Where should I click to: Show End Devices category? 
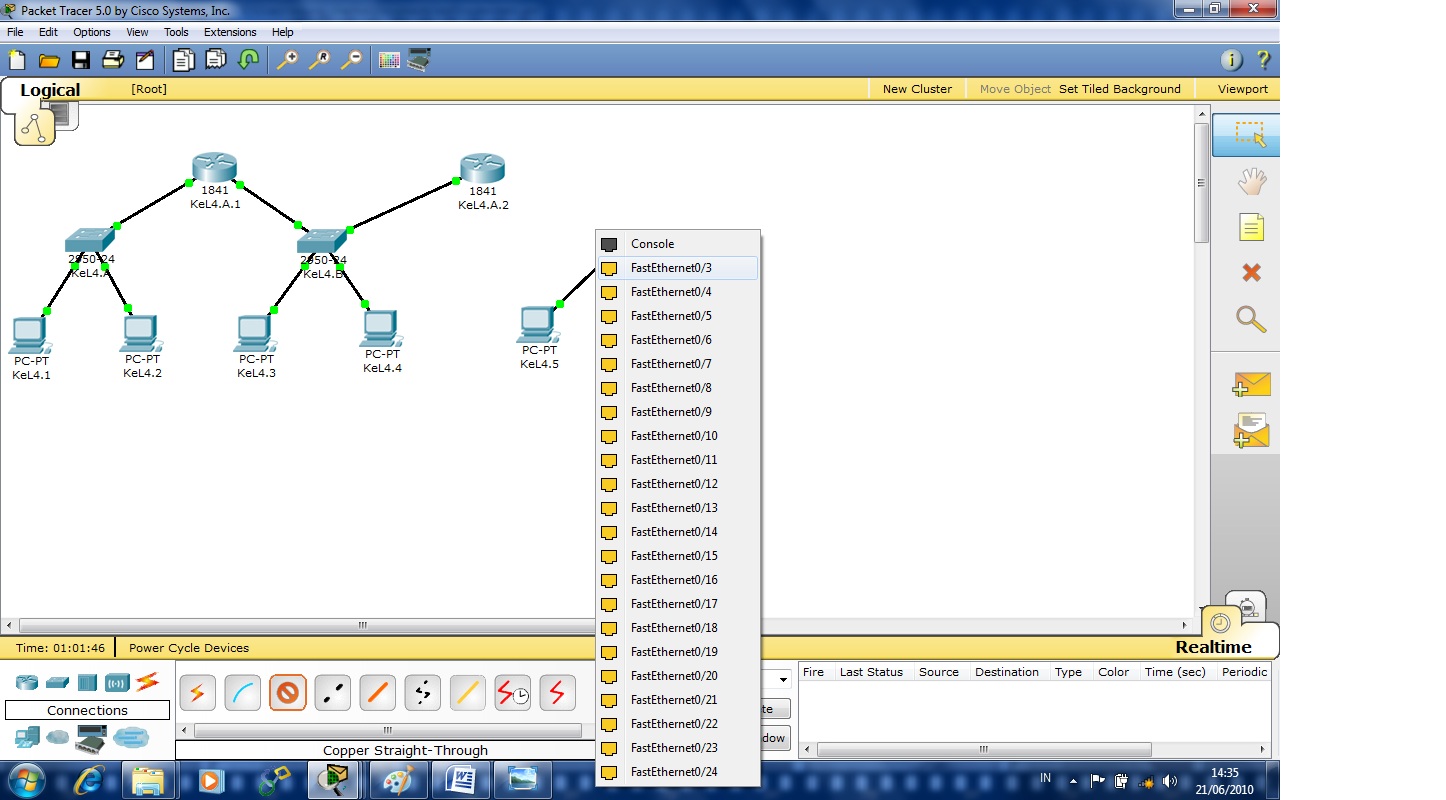[27, 738]
